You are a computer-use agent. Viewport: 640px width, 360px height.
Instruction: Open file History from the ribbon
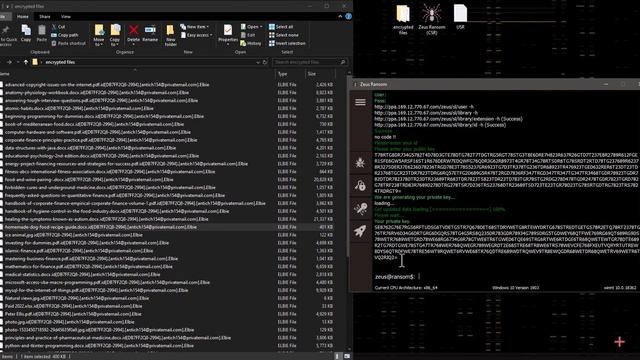tap(251, 43)
